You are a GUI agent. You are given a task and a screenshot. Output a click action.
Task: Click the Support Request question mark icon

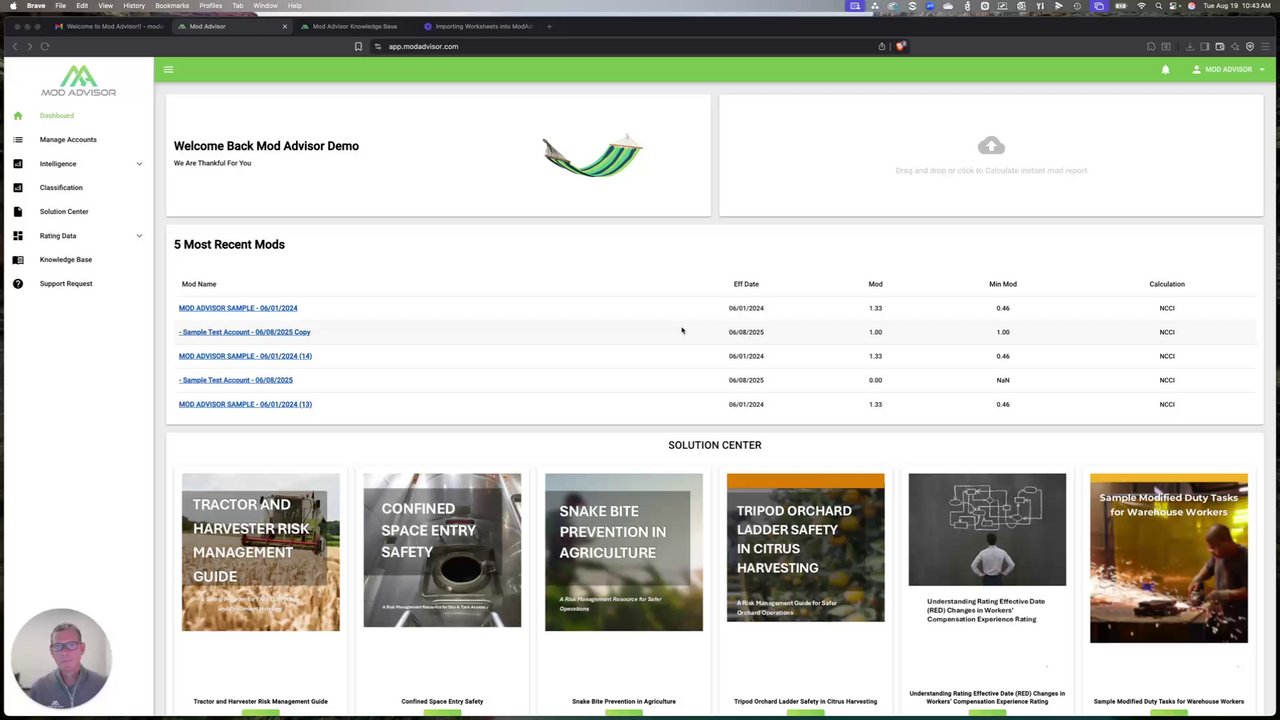tap(17, 284)
